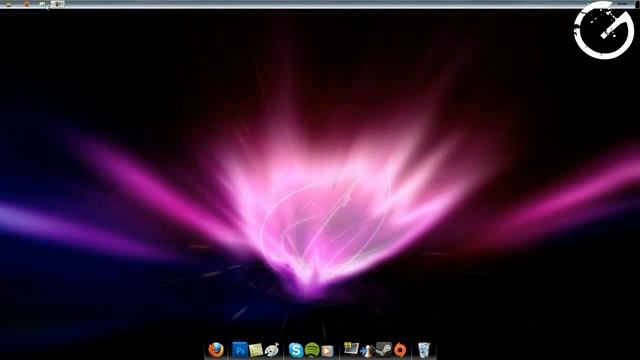Open the orange play media player icon
Viewport: 640px width, 360px height.
click(x=327, y=351)
